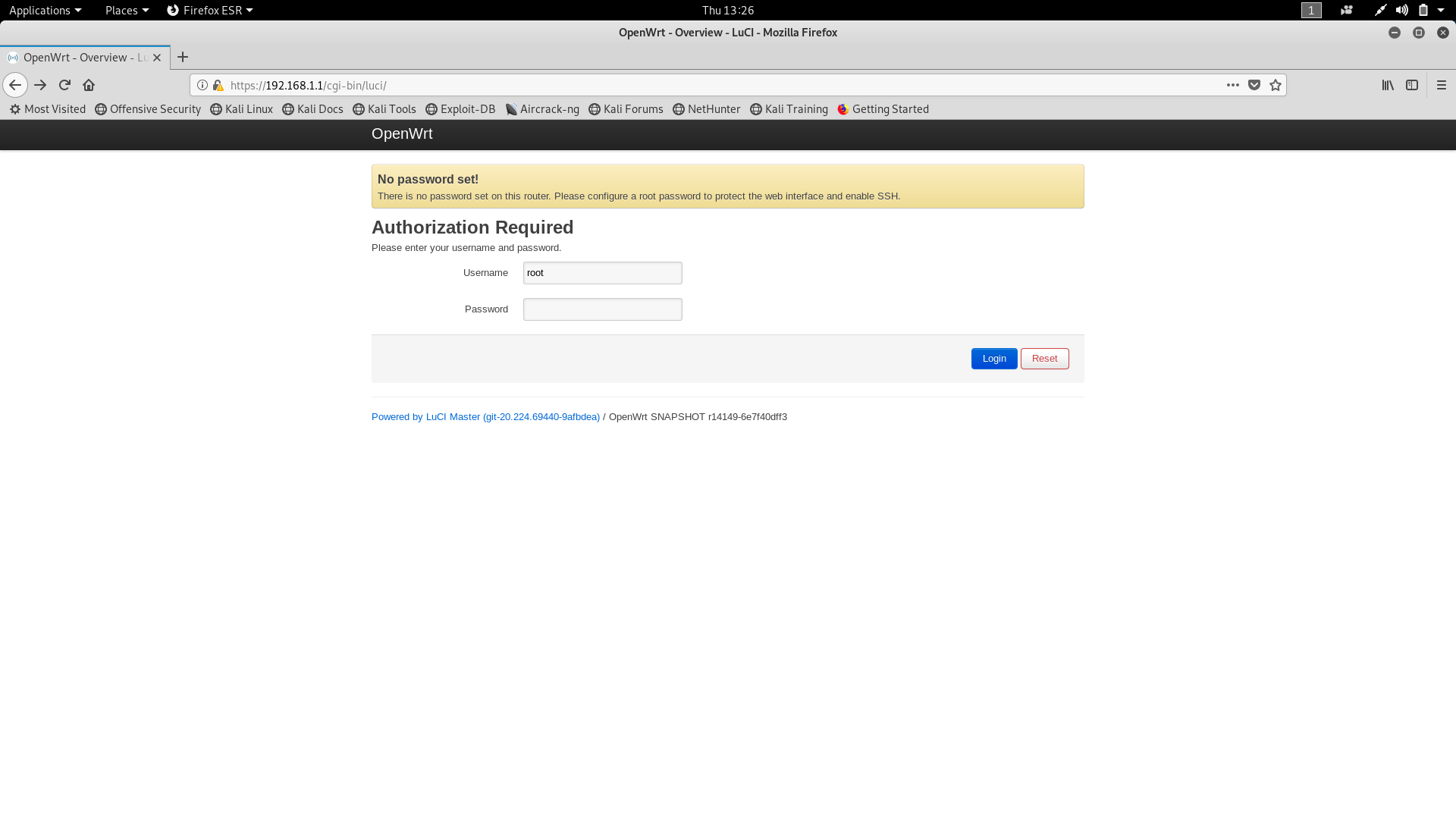
Task: Open page actions three-dots menu
Action: (x=1233, y=85)
